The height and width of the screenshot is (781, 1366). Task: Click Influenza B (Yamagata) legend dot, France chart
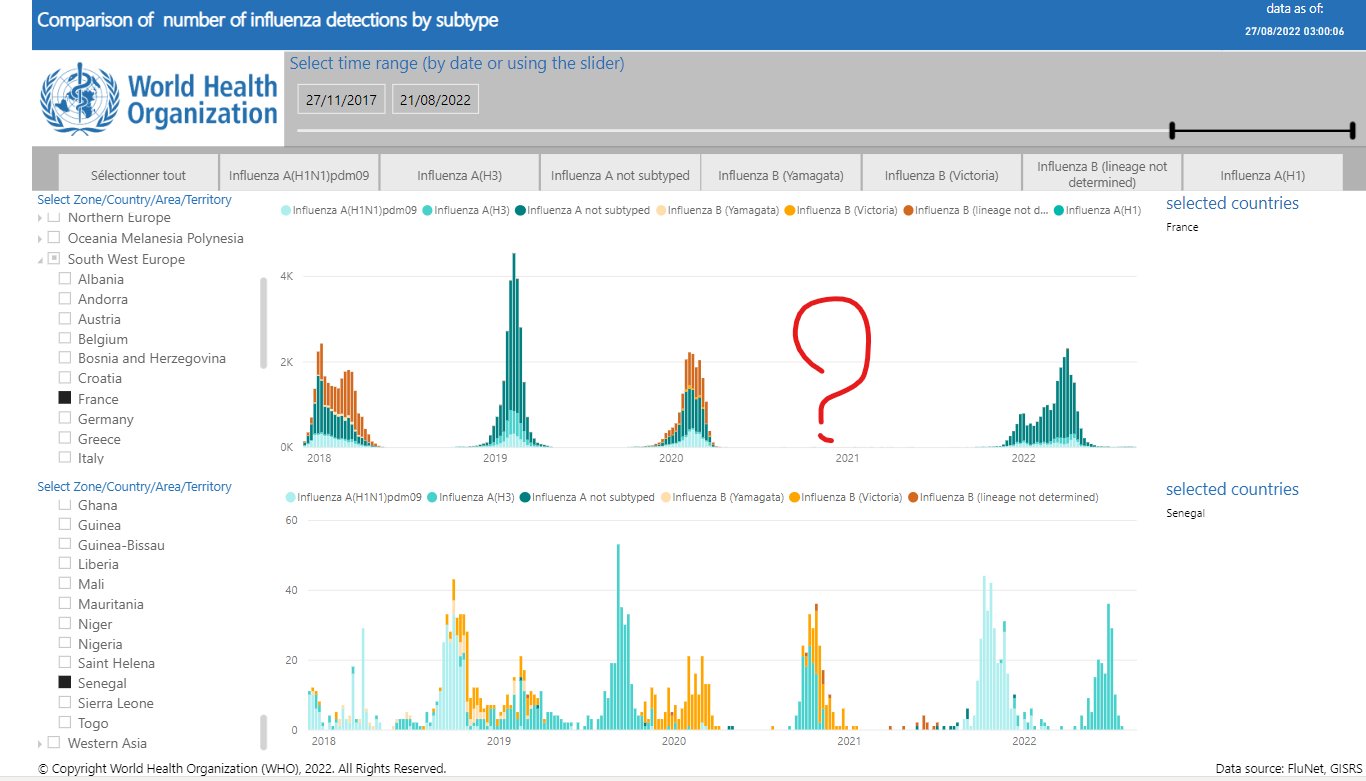click(x=661, y=211)
